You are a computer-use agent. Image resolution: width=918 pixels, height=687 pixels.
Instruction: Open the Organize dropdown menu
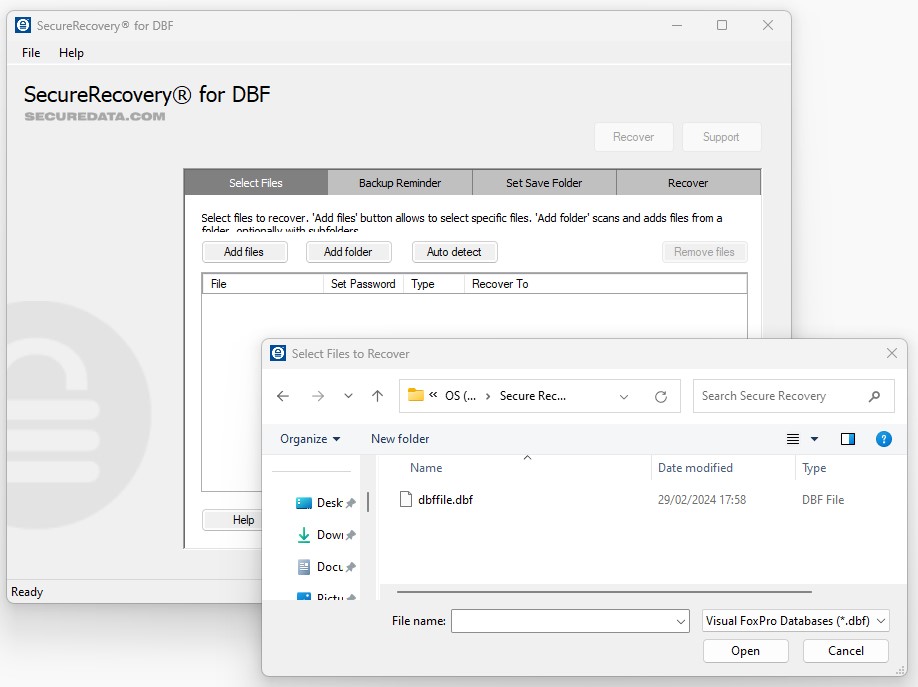pyautogui.click(x=310, y=439)
